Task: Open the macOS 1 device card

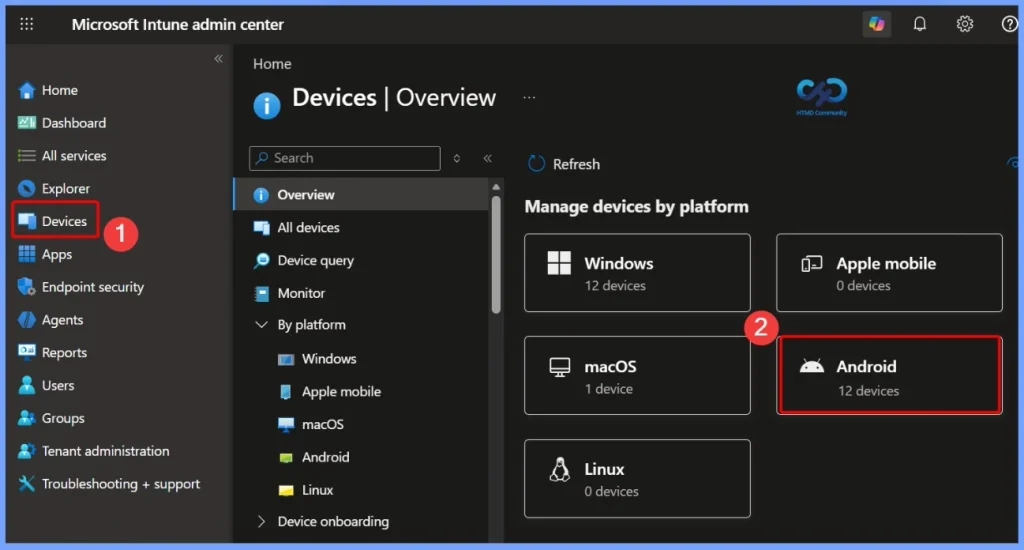Action: pos(637,375)
